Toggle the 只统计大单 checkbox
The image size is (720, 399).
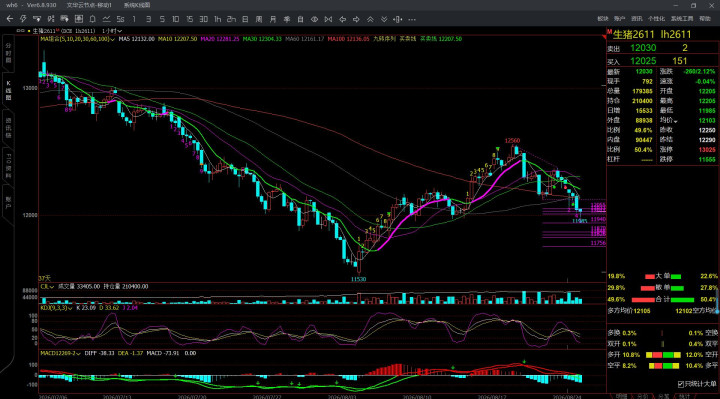(x=681, y=384)
